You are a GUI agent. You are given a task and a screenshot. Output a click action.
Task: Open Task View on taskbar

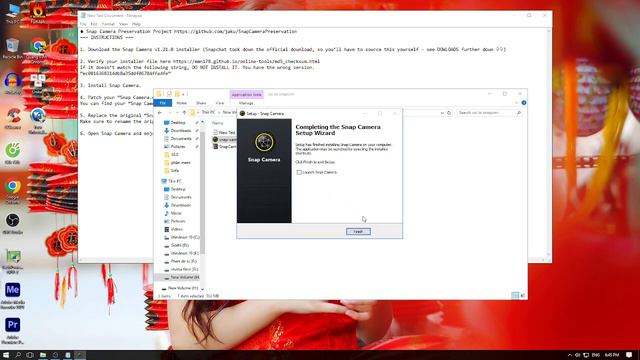point(30,355)
